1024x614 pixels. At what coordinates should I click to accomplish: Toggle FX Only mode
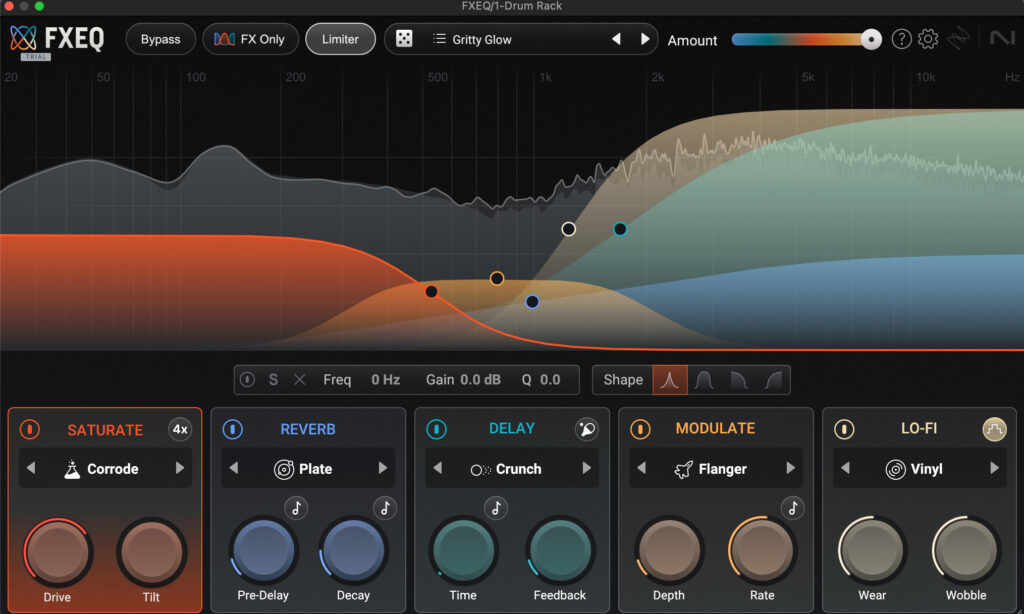(250, 39)
